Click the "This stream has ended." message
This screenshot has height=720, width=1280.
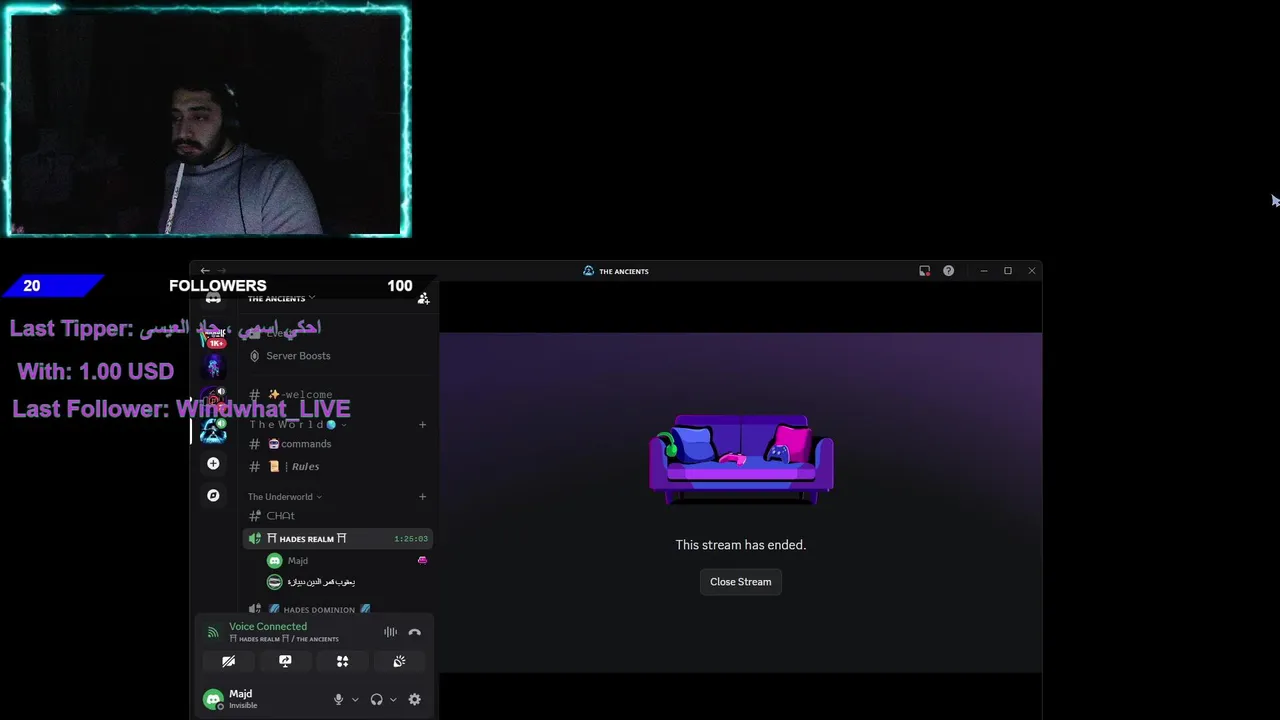tap(740, 545)
